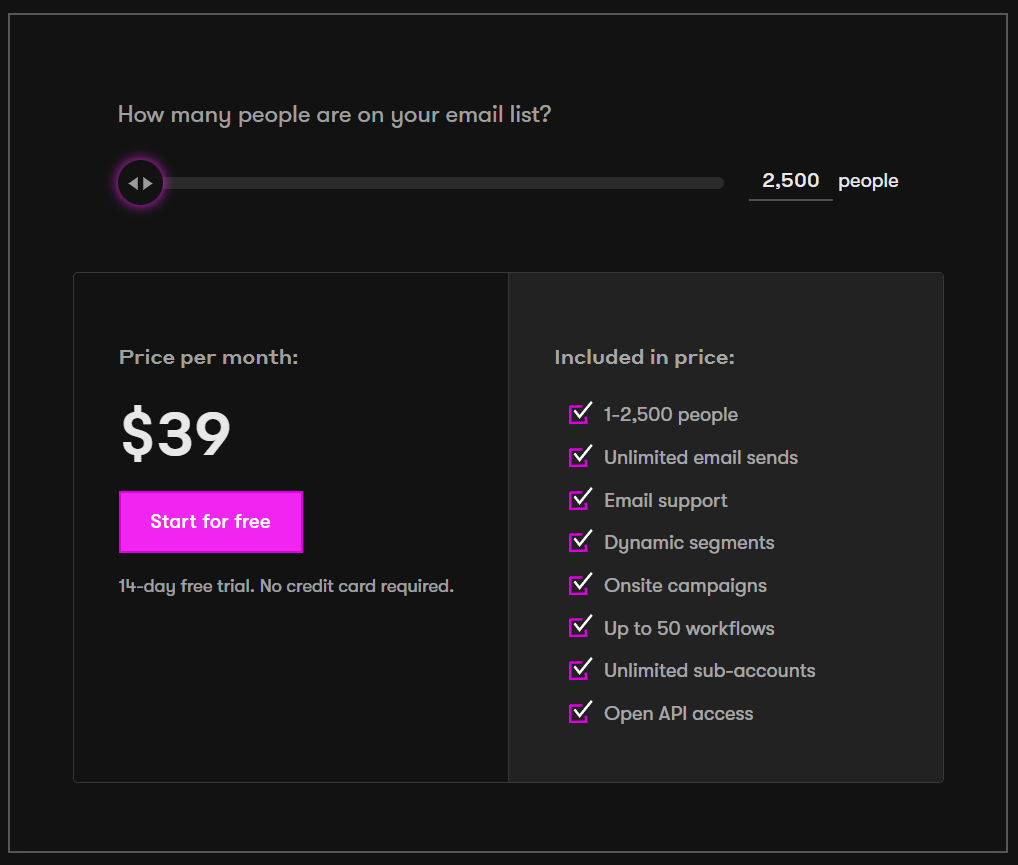This screenshot has width=1018, height=865.
Task: Click the Included in price heading
Action: [x=644, y=357]
